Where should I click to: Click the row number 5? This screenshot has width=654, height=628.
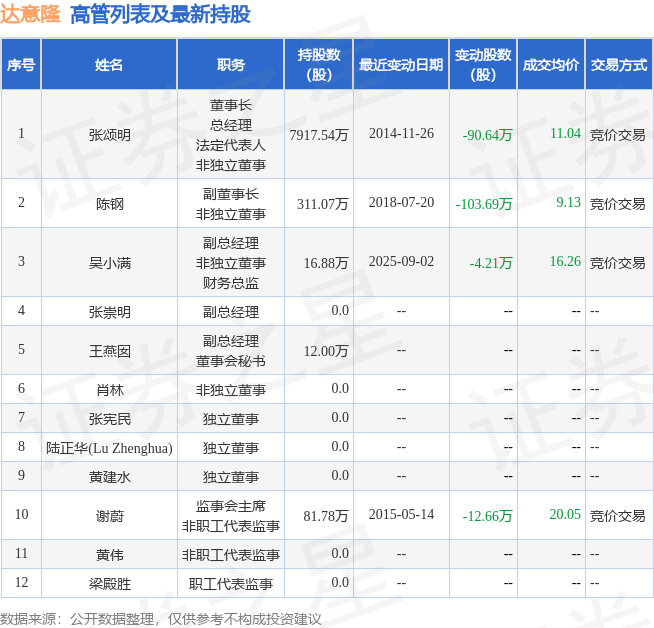coord(21,349)
